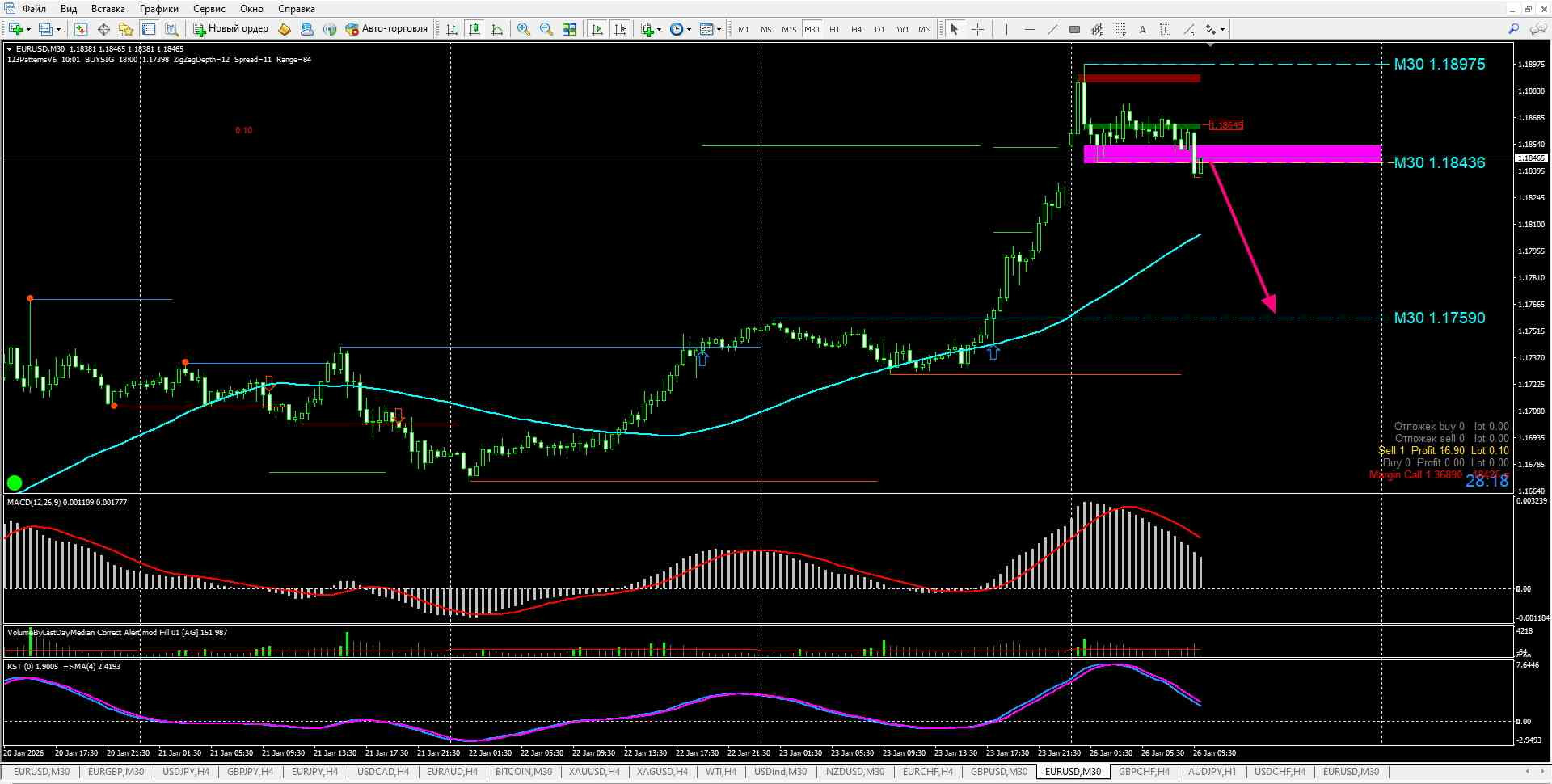Image resolution: width=1552 pixels, height=784 pixels.
Task: Select the D1 timeframe button
Action: [x=879, y=29]
